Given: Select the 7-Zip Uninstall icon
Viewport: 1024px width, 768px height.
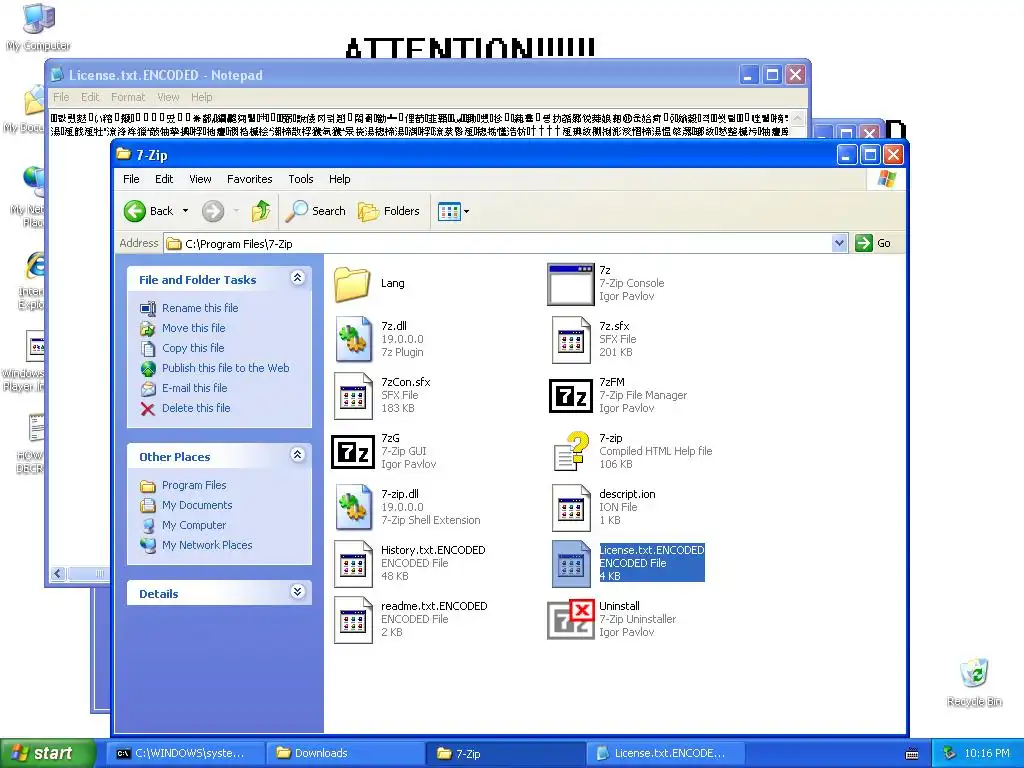Looking at the screenshot, I should (x=571, y=619).
